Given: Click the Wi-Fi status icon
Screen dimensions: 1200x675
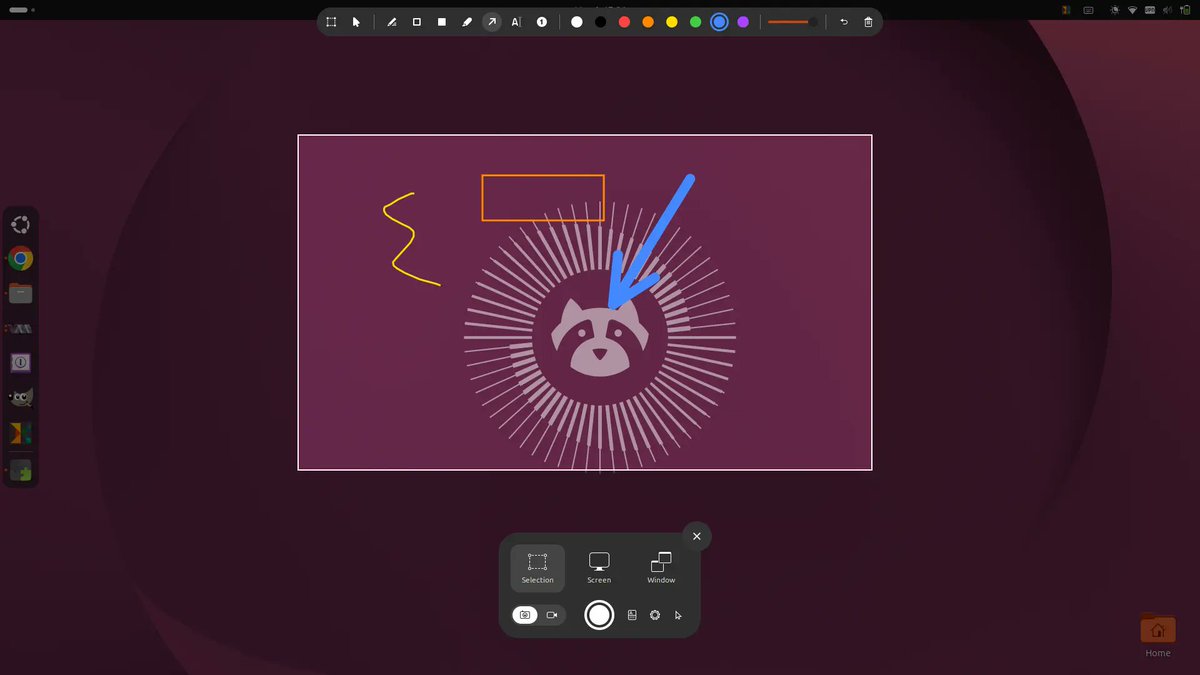Looking at the screenshot, I should click(1132, 10).
